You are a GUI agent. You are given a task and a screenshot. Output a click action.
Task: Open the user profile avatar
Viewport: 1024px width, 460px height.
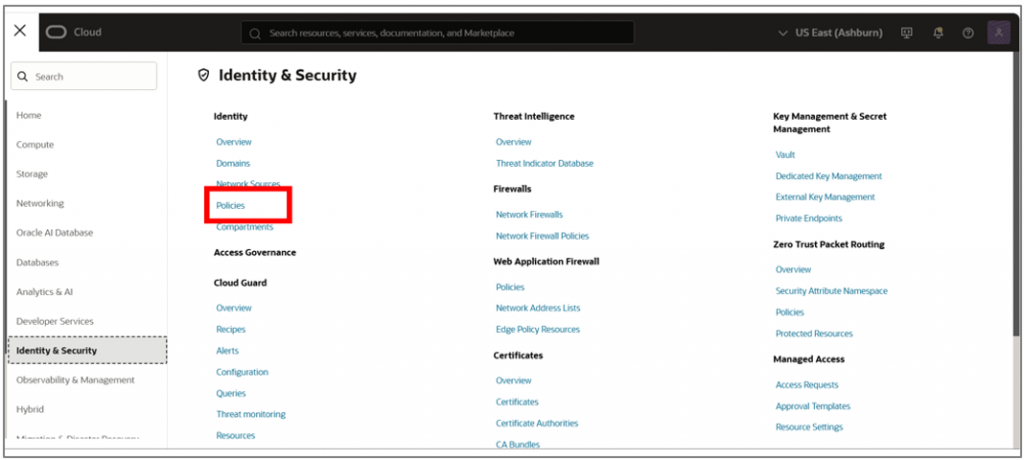tap(998, 33)
